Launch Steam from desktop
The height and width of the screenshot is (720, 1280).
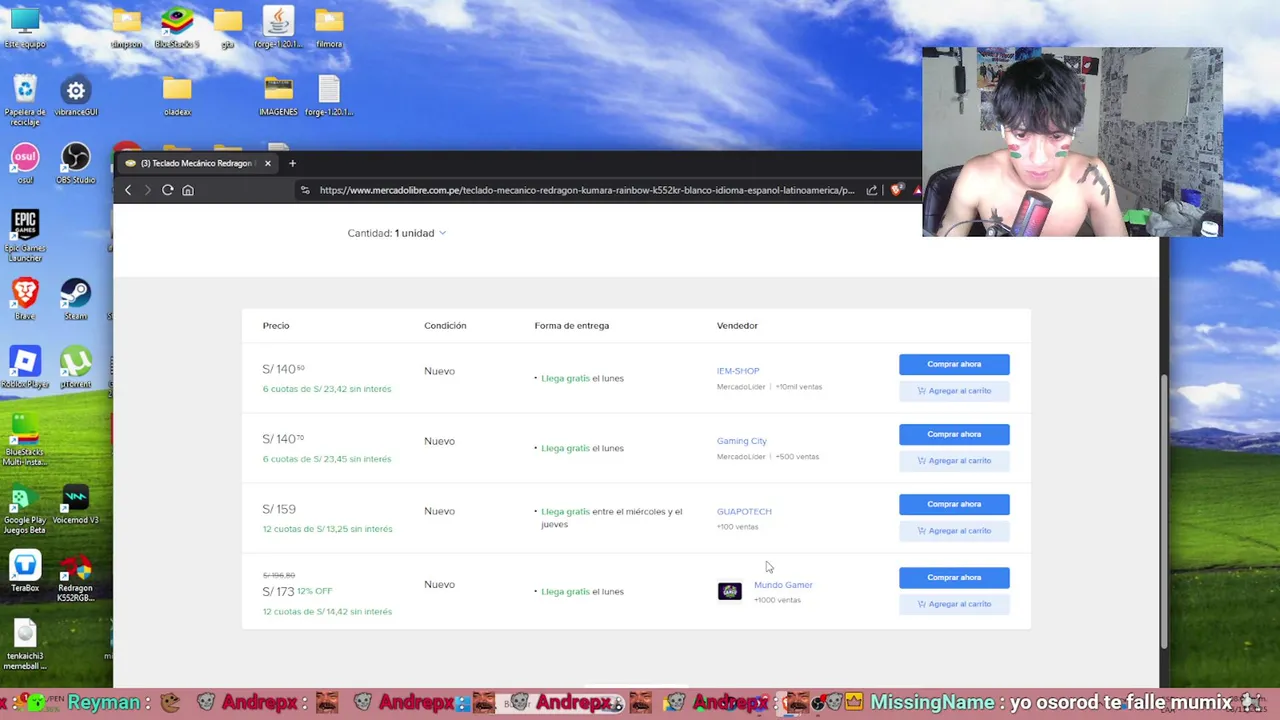76,298
